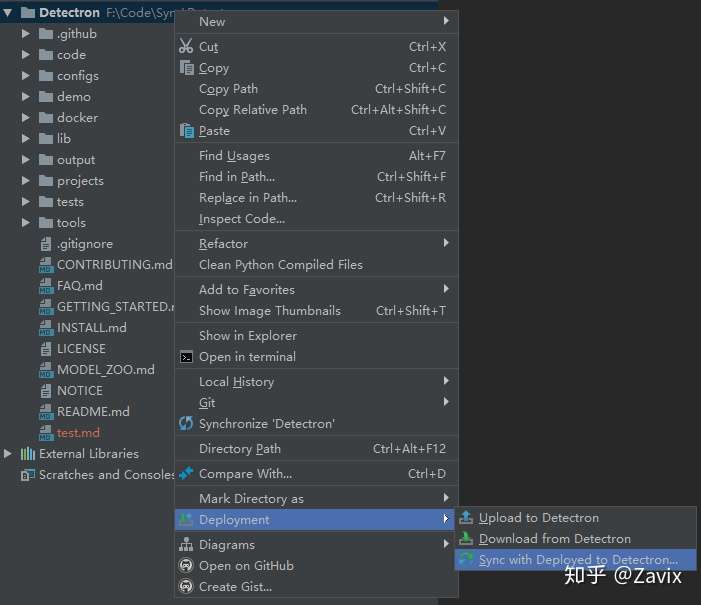Open Add to Favorites submenu
Image resolution: width=701 pixels, height=605 pixels.
click(317, 290)
